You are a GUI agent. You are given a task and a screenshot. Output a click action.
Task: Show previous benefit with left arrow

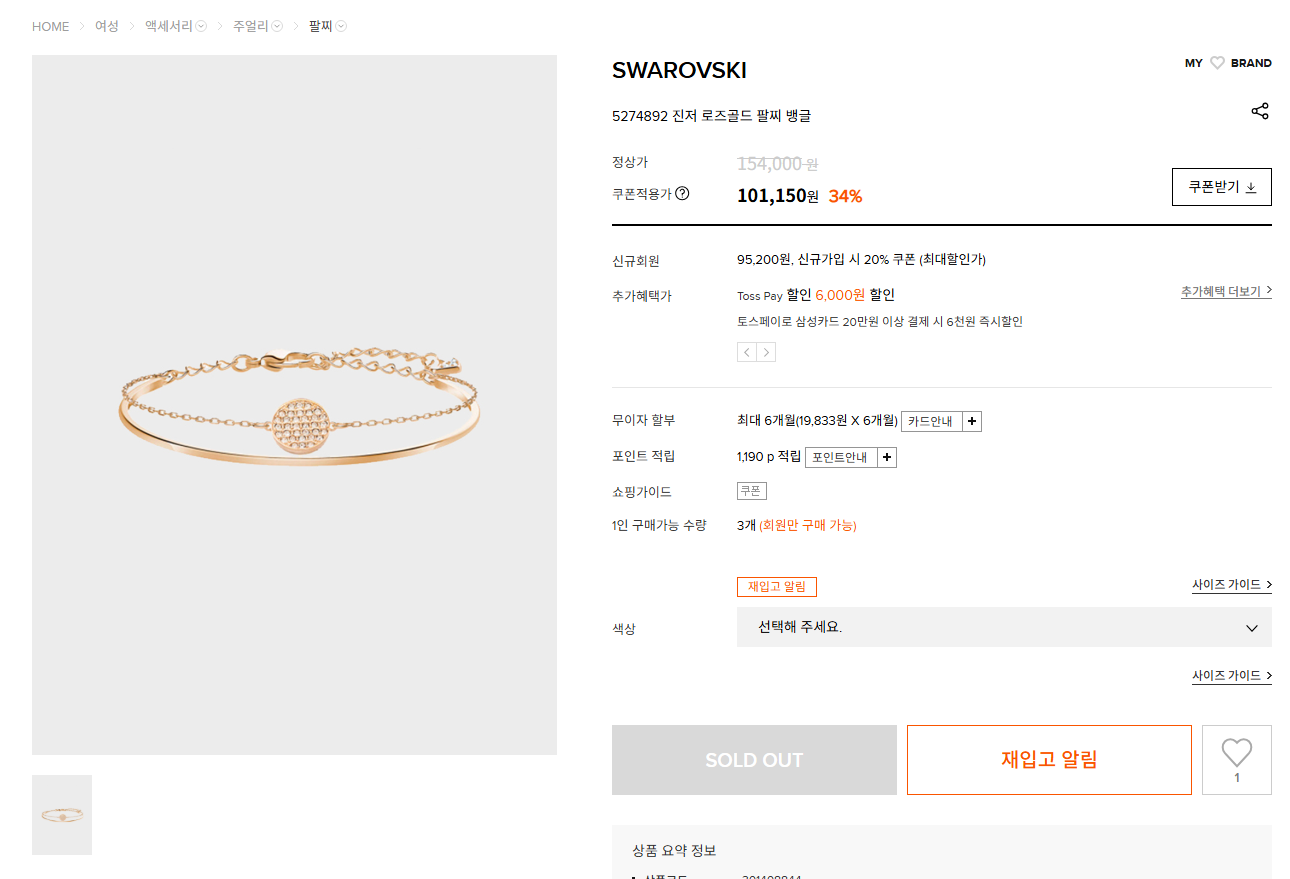click(747, 352)
